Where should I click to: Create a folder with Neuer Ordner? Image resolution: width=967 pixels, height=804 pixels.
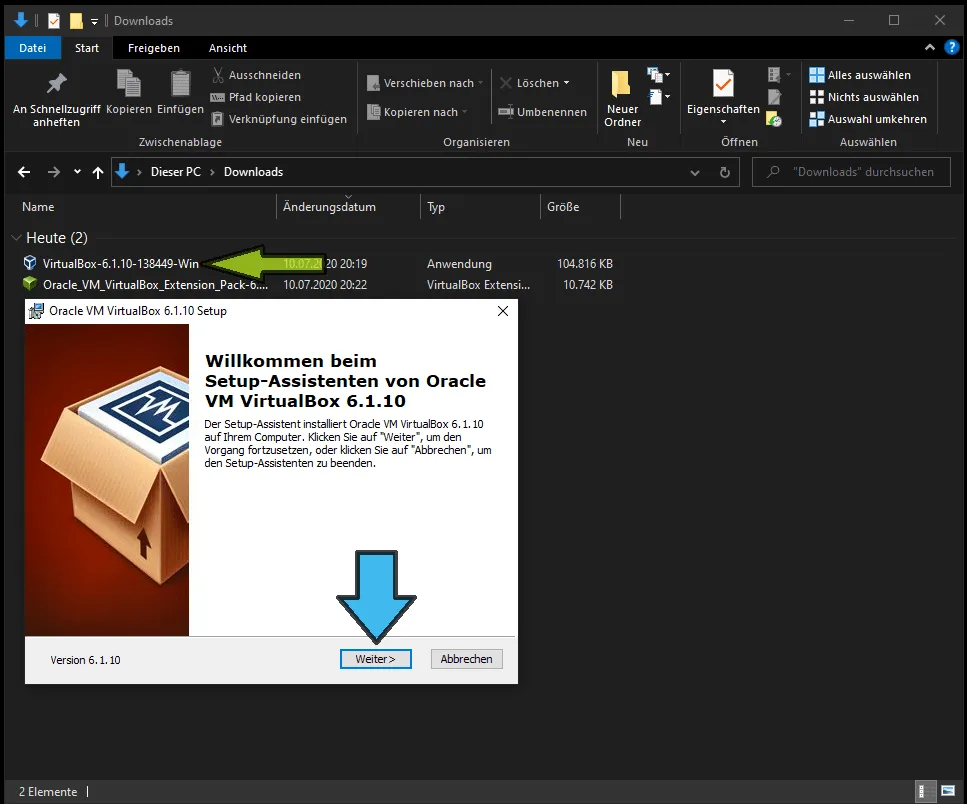622,99
